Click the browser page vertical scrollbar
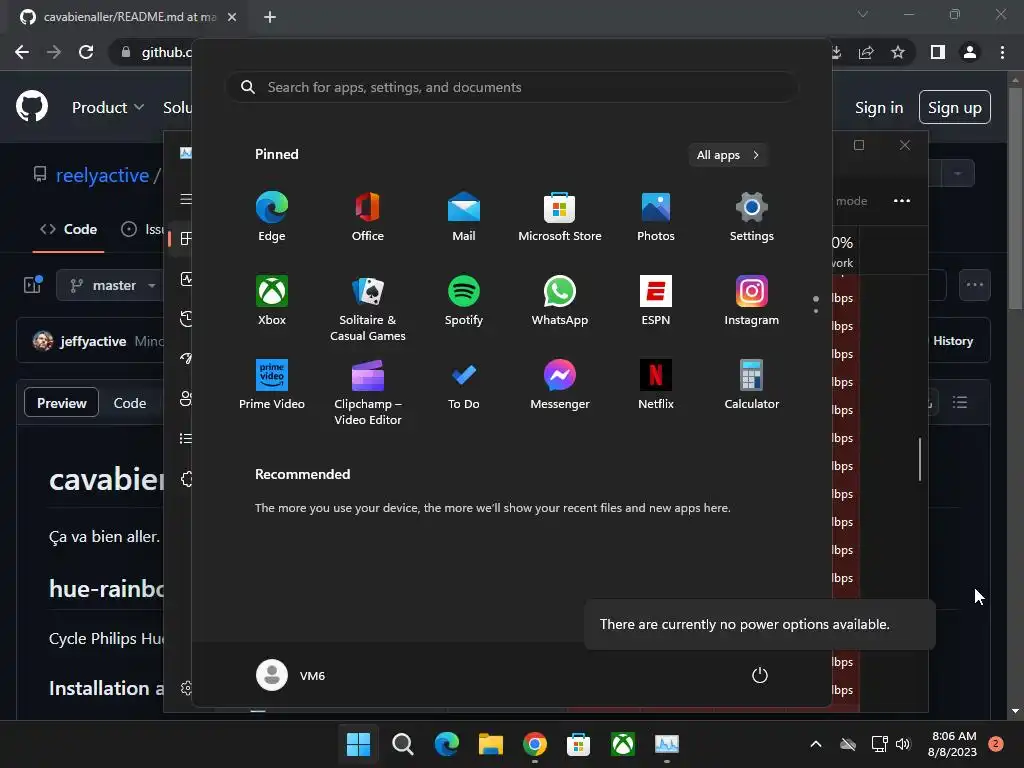Viewport: 1024px width, 768px height. click(1015, 198)
